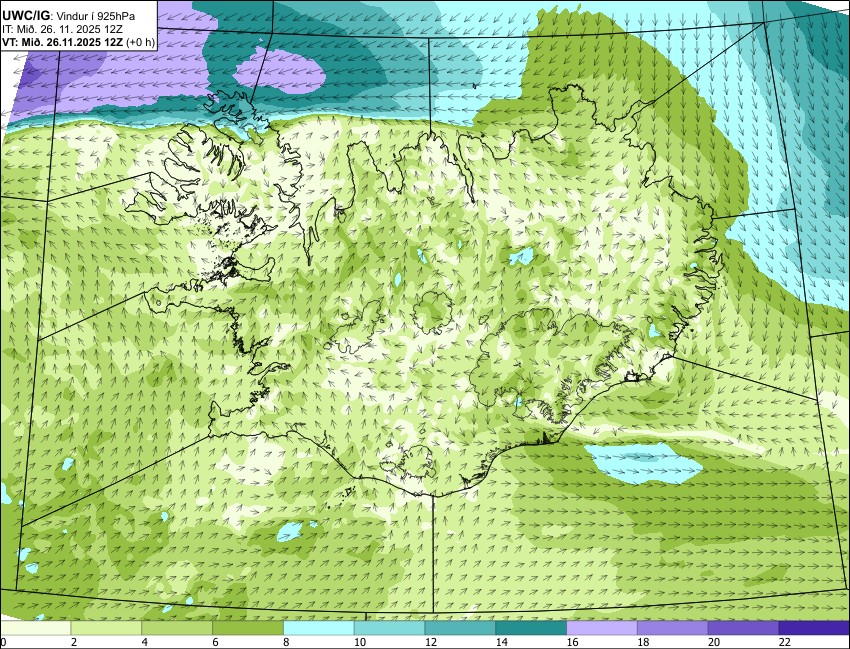Screen dimensions: 850x649
Task: Click the dark teal 14–16 legend swatch
Action: pos(531,628)
